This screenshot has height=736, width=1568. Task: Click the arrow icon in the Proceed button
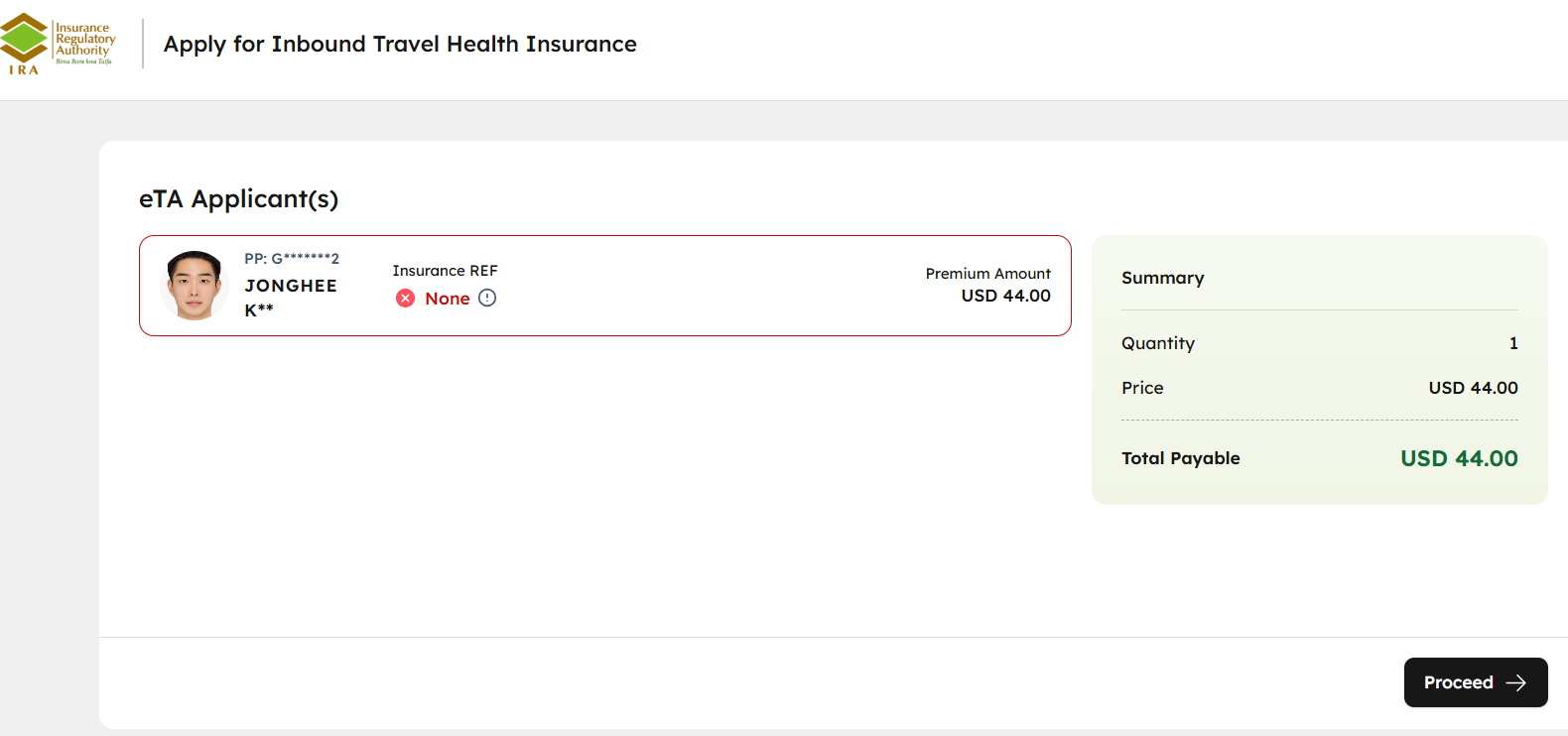(1515, 682)
